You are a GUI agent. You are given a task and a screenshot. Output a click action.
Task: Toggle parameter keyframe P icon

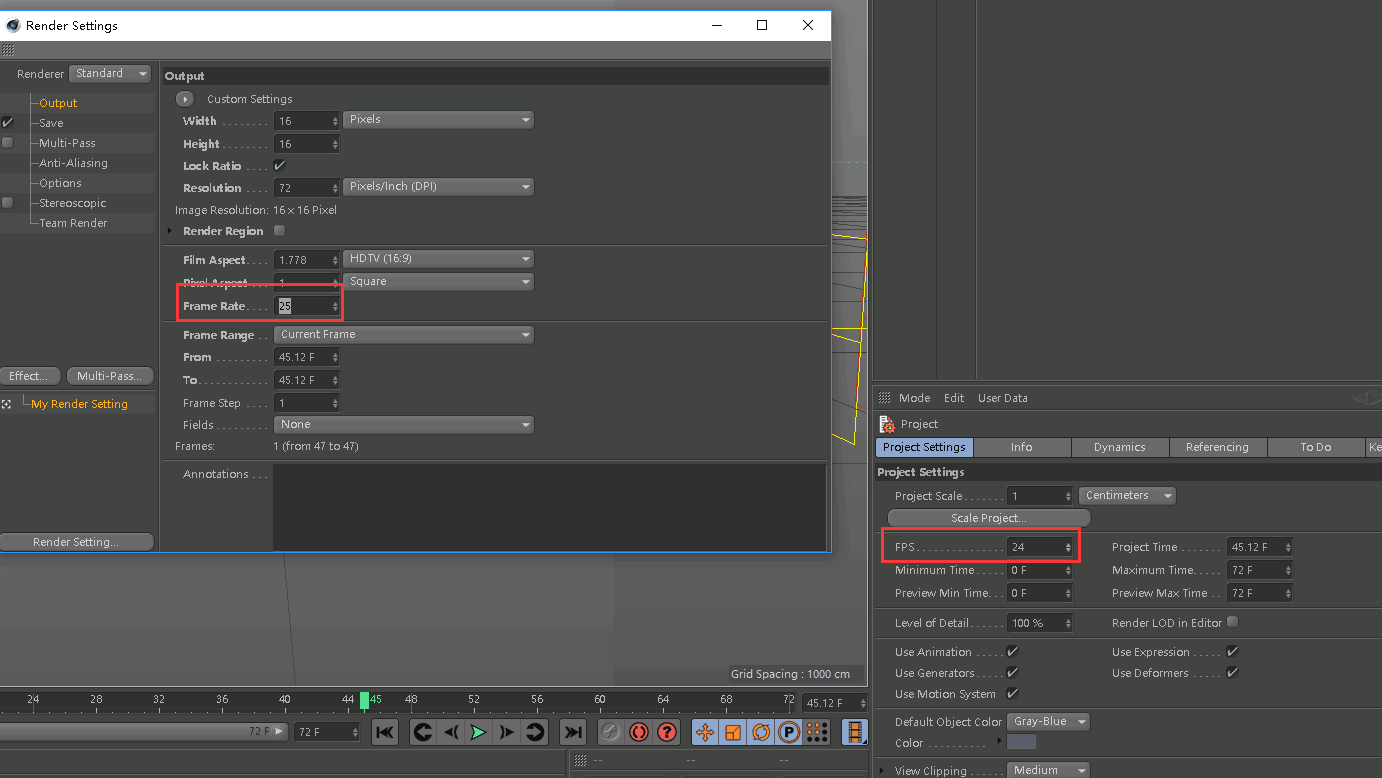pyautogui.click(x=789, y=732)
